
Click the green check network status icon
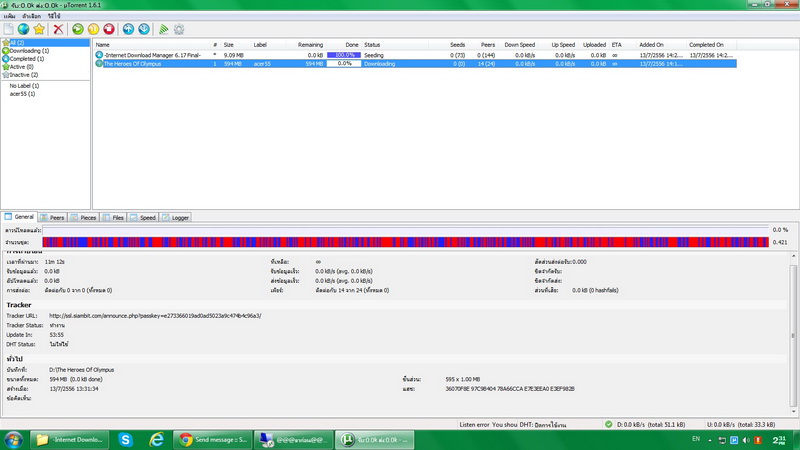point(609,424)
